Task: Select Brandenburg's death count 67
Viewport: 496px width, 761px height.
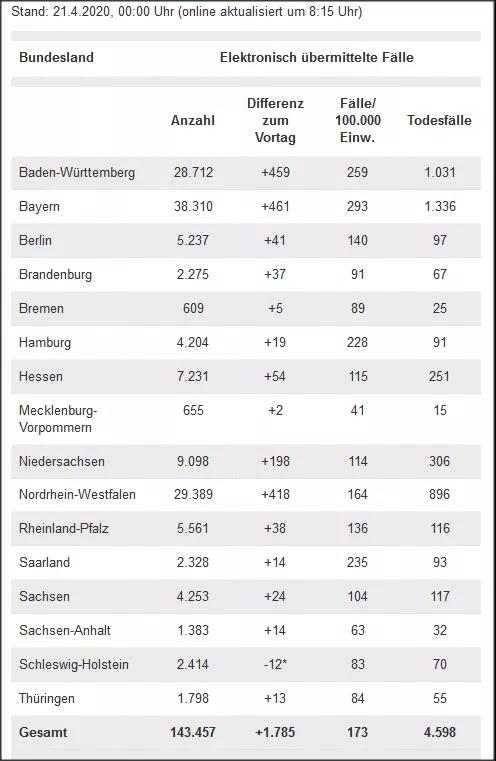Action: click(x=440, y=274)
